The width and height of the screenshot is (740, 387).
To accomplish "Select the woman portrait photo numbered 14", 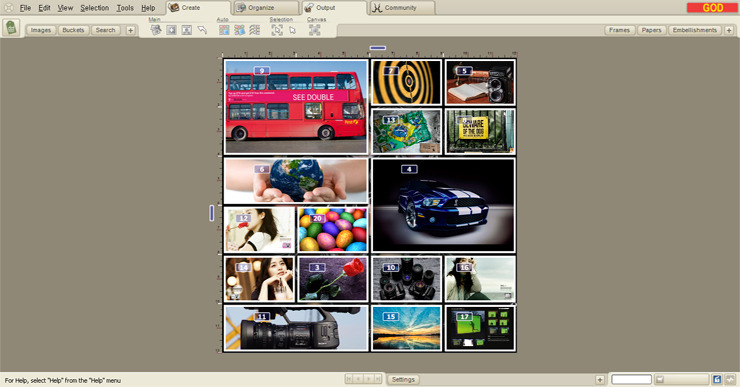I will (259, 279).
